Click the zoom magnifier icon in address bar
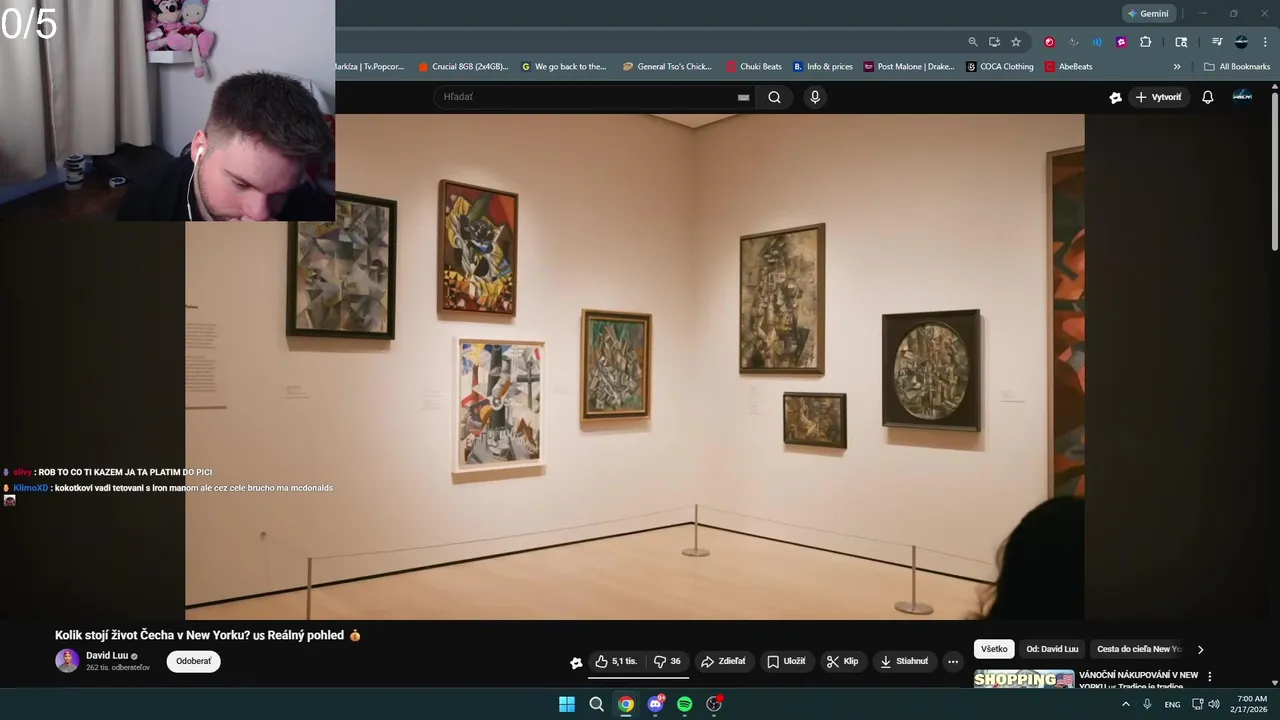Viewport: 1280px width, 720px height. (x=972, y=42)
